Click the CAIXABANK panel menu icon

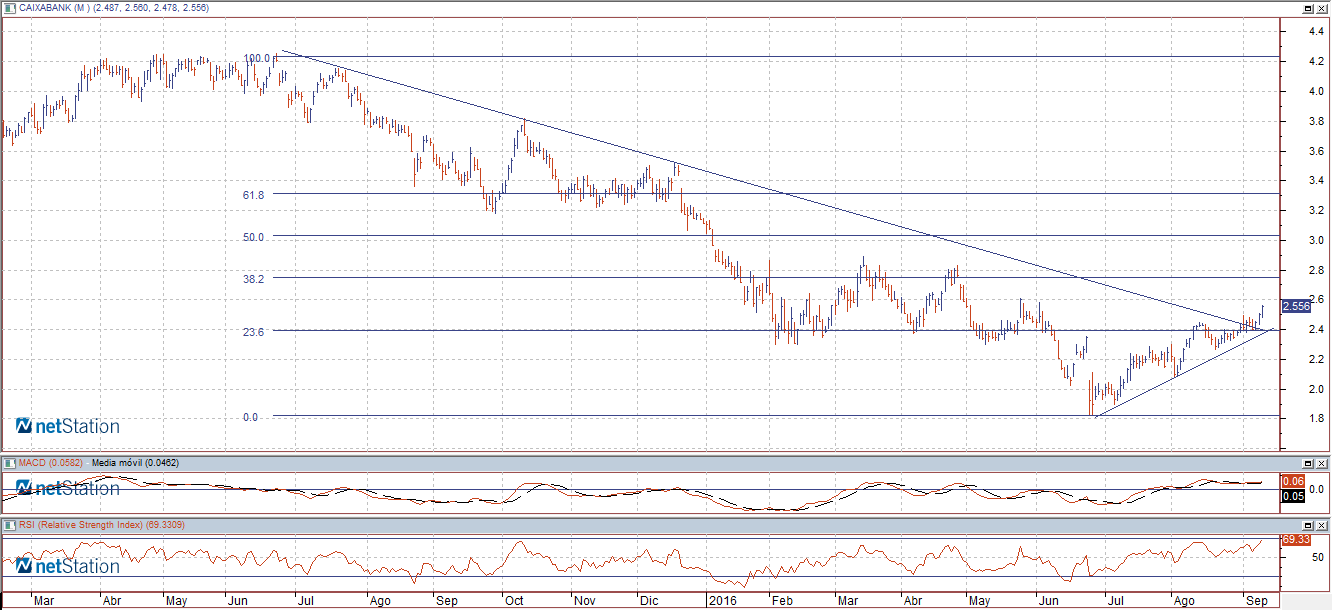coord(10,8)
